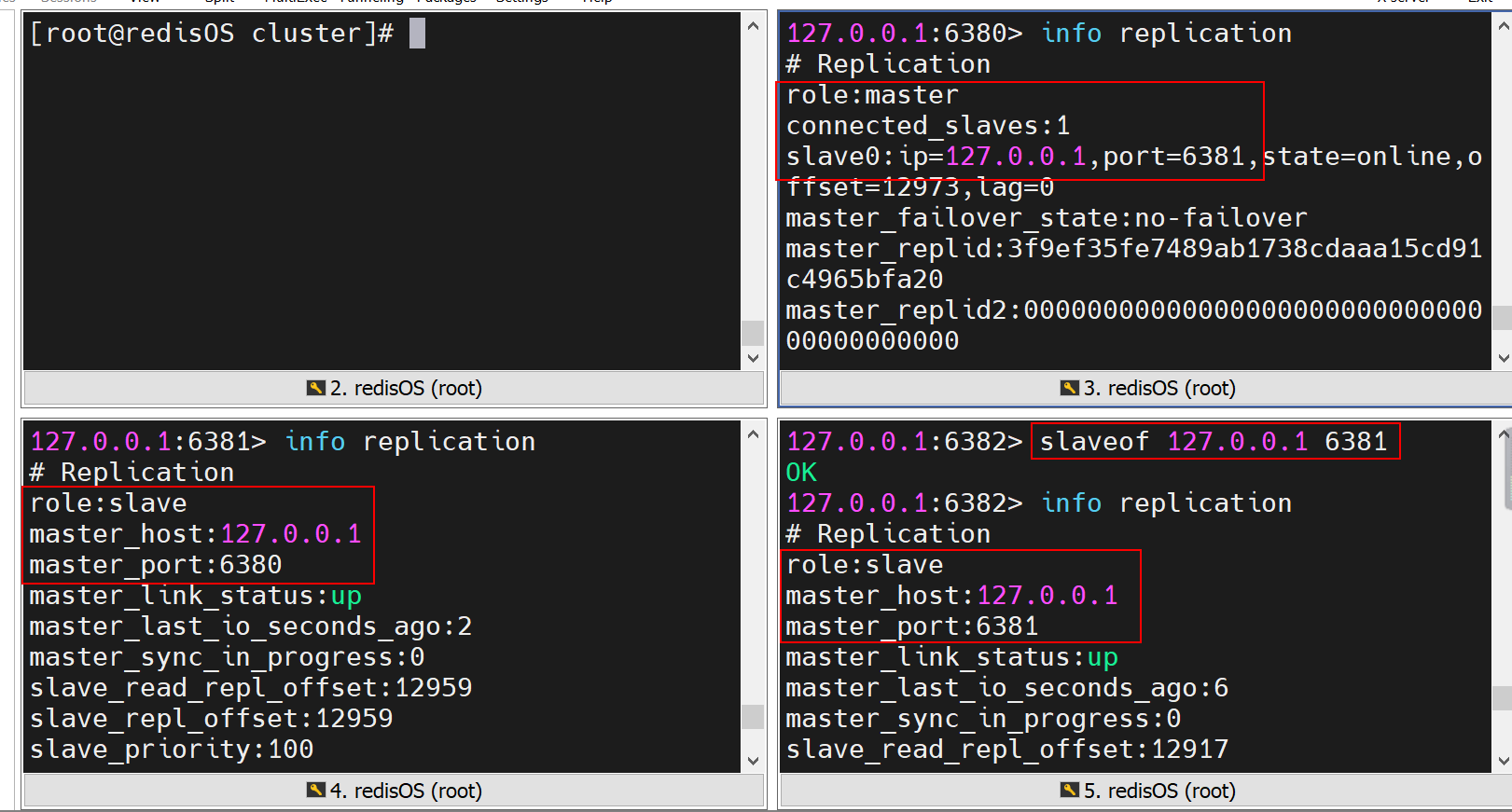Click the terminal icon on tab 2. redisOS
Screen dimensions: 1512x812
click(316, 388)
